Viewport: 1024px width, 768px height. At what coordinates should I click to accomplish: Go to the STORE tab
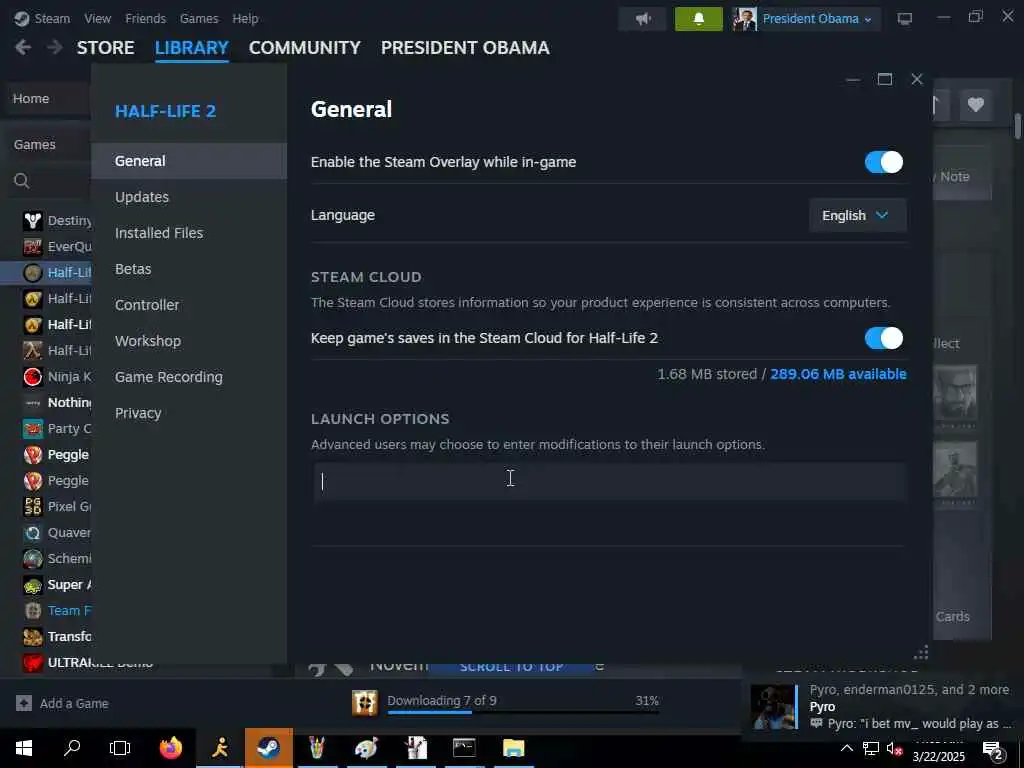pos(106,48)
